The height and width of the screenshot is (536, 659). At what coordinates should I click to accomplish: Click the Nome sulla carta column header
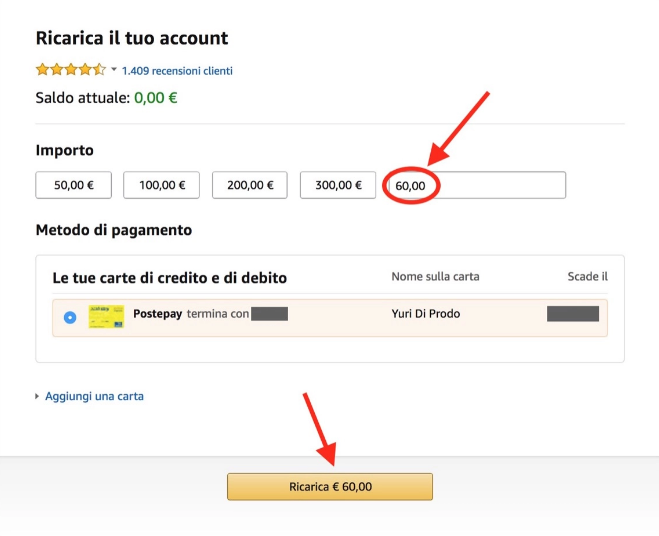(435, 277)
